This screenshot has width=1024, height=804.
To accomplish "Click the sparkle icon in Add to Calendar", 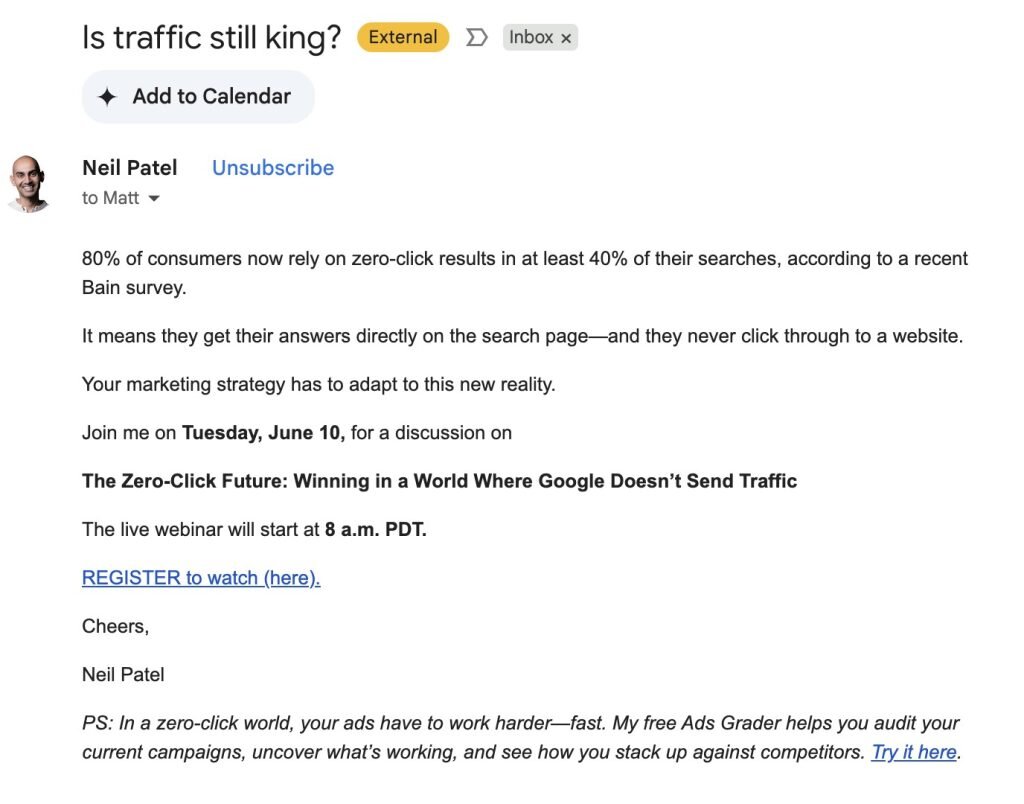I will pos(107,97).
